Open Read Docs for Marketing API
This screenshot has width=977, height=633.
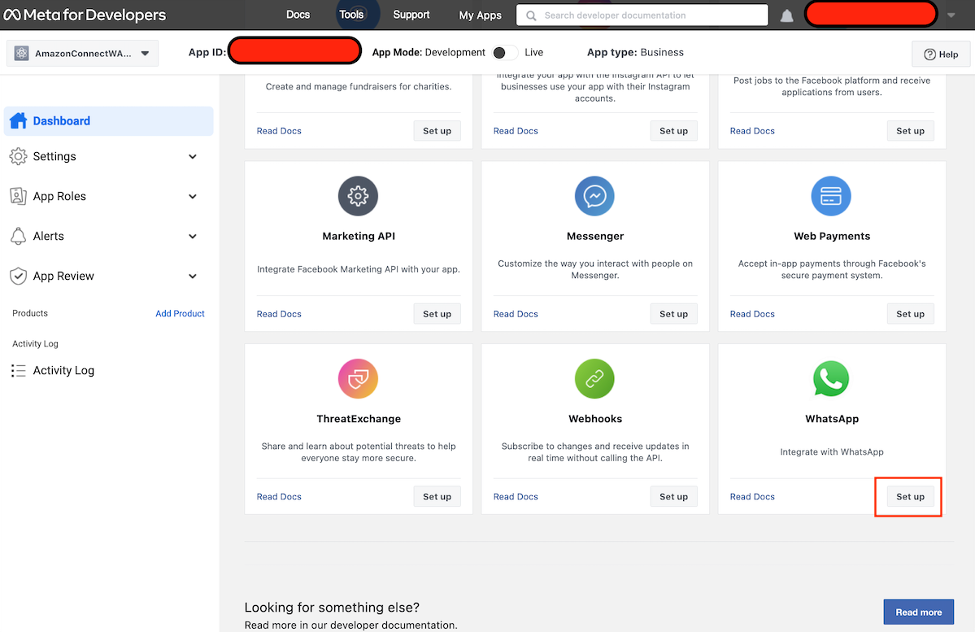click(x=279, y=314)
